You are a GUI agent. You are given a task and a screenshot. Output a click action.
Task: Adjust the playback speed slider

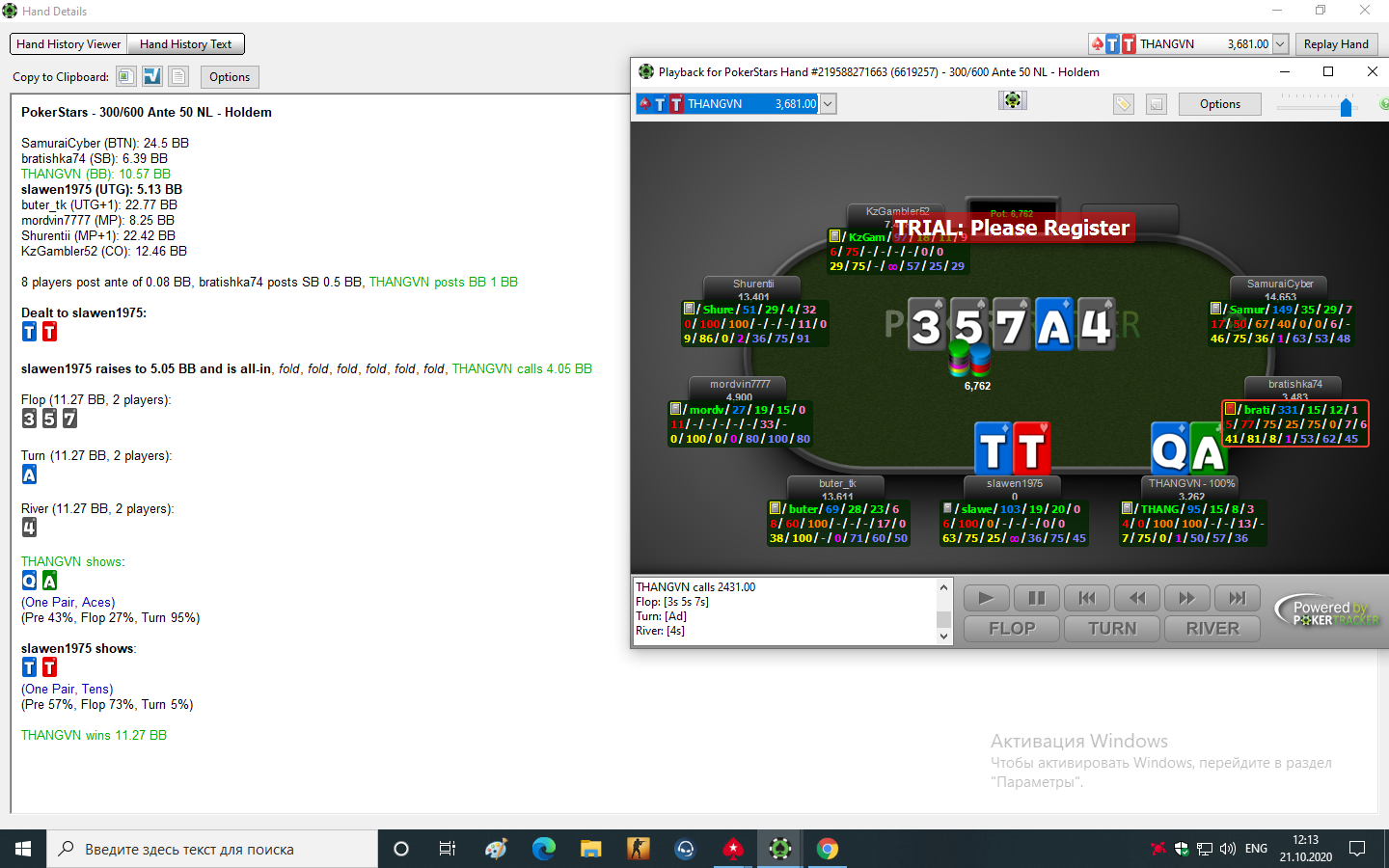click(x=1346, y=107)
